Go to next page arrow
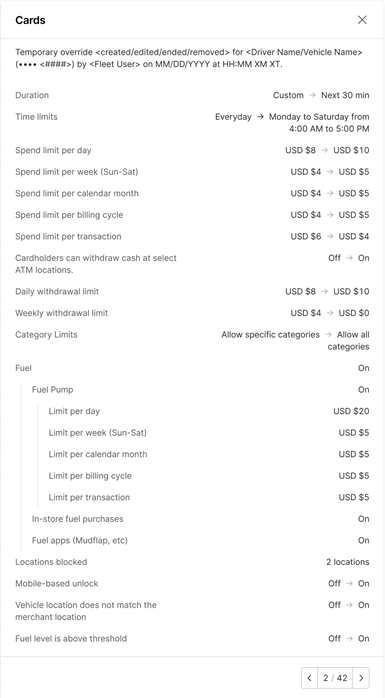Screen dimensions: 385x698 (x=361, y=678)
